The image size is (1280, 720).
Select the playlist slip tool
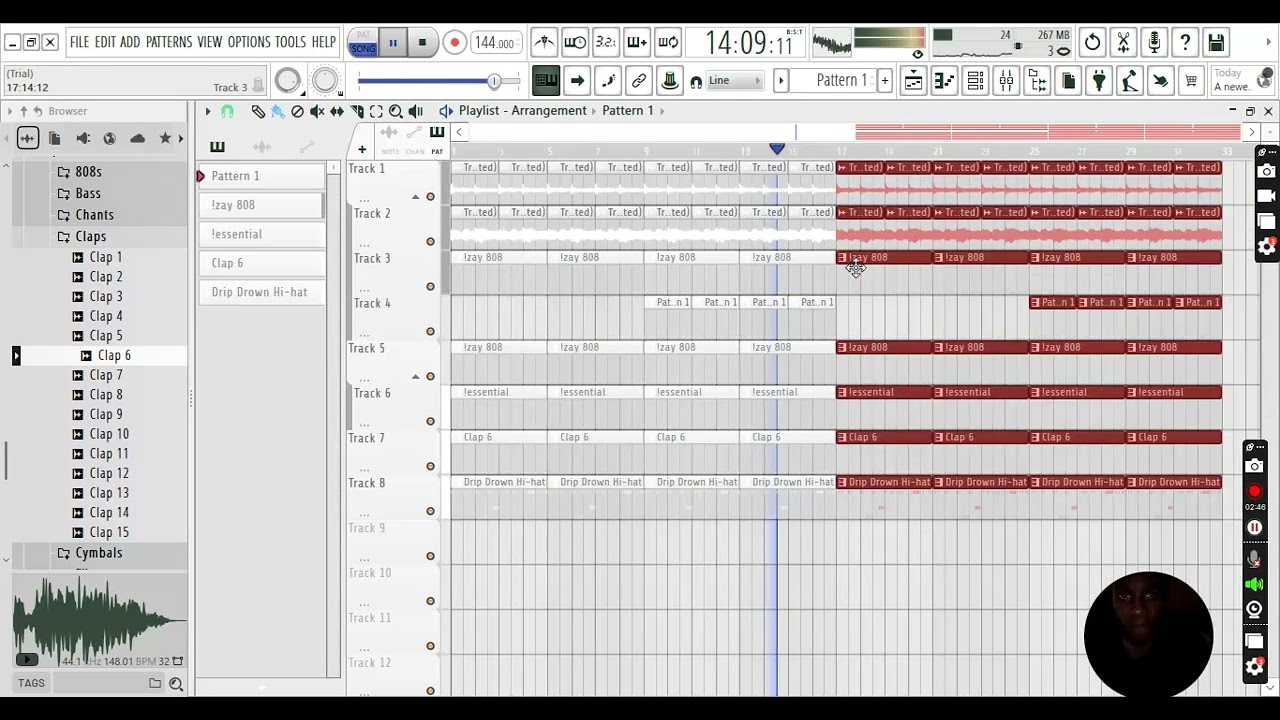337,111
